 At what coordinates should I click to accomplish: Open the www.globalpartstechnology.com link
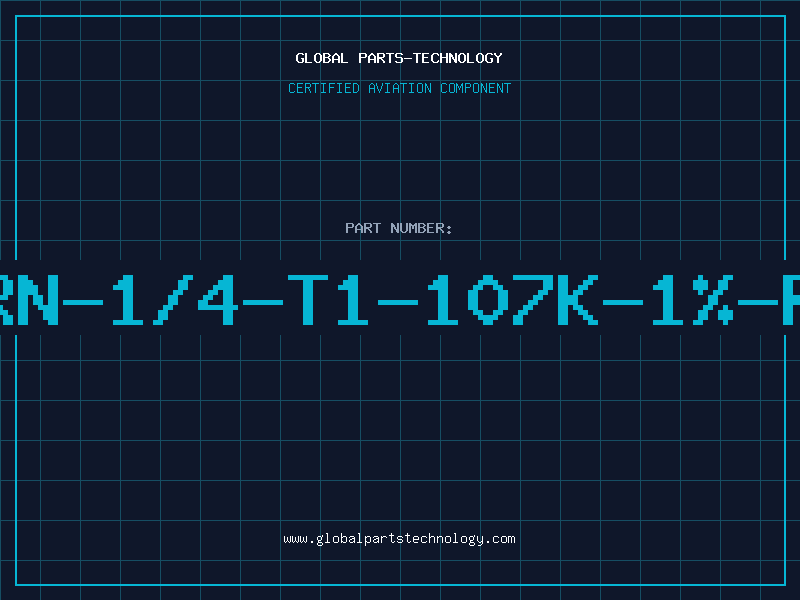pos(399,539)
